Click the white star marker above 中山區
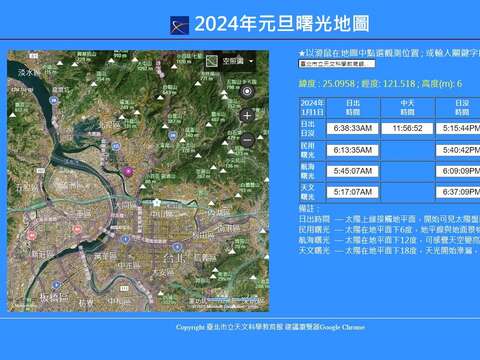Viewport: 480px width, 360px height. (x=156, y=202)
